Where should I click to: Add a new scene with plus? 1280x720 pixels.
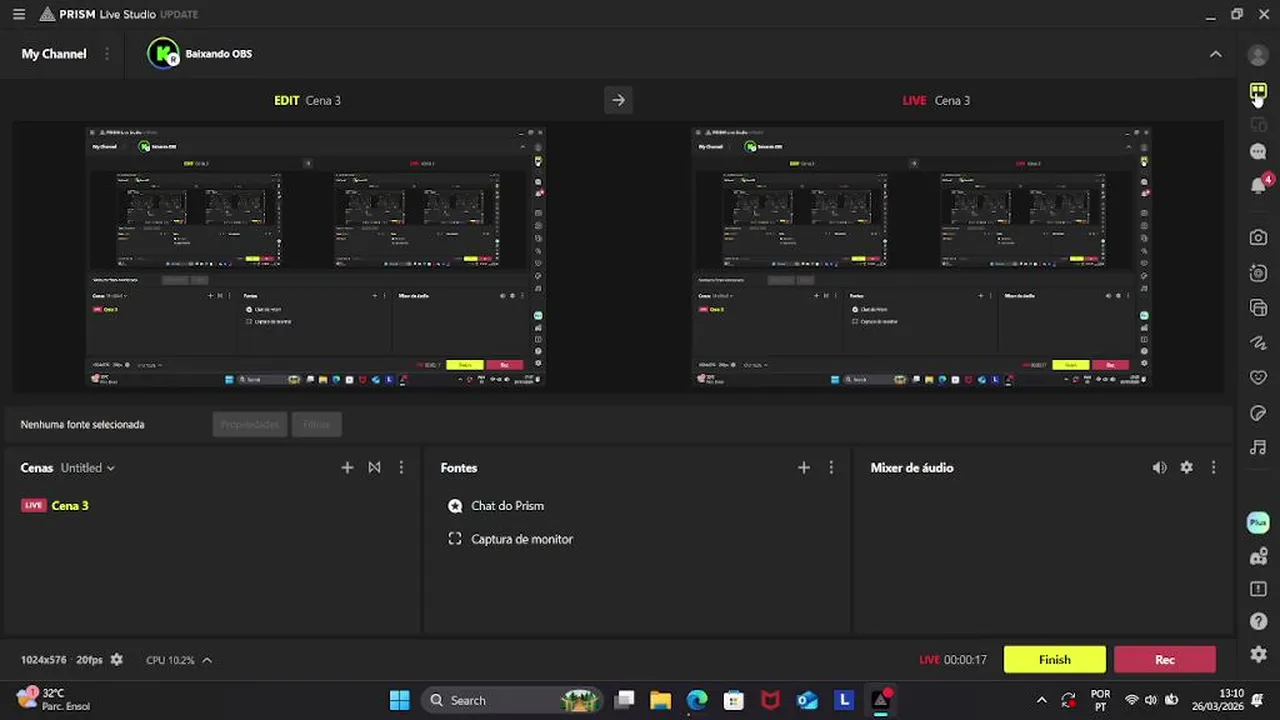347,467
